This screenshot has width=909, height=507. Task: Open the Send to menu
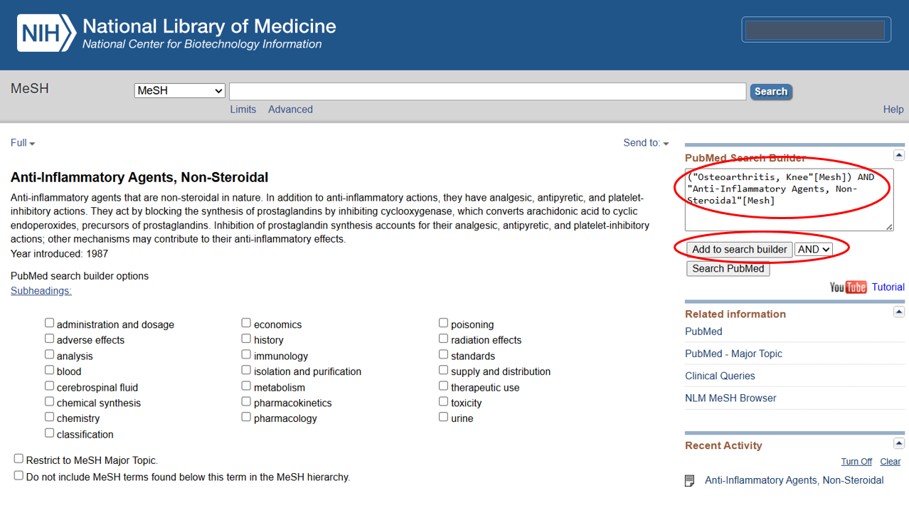pos(646,143)
